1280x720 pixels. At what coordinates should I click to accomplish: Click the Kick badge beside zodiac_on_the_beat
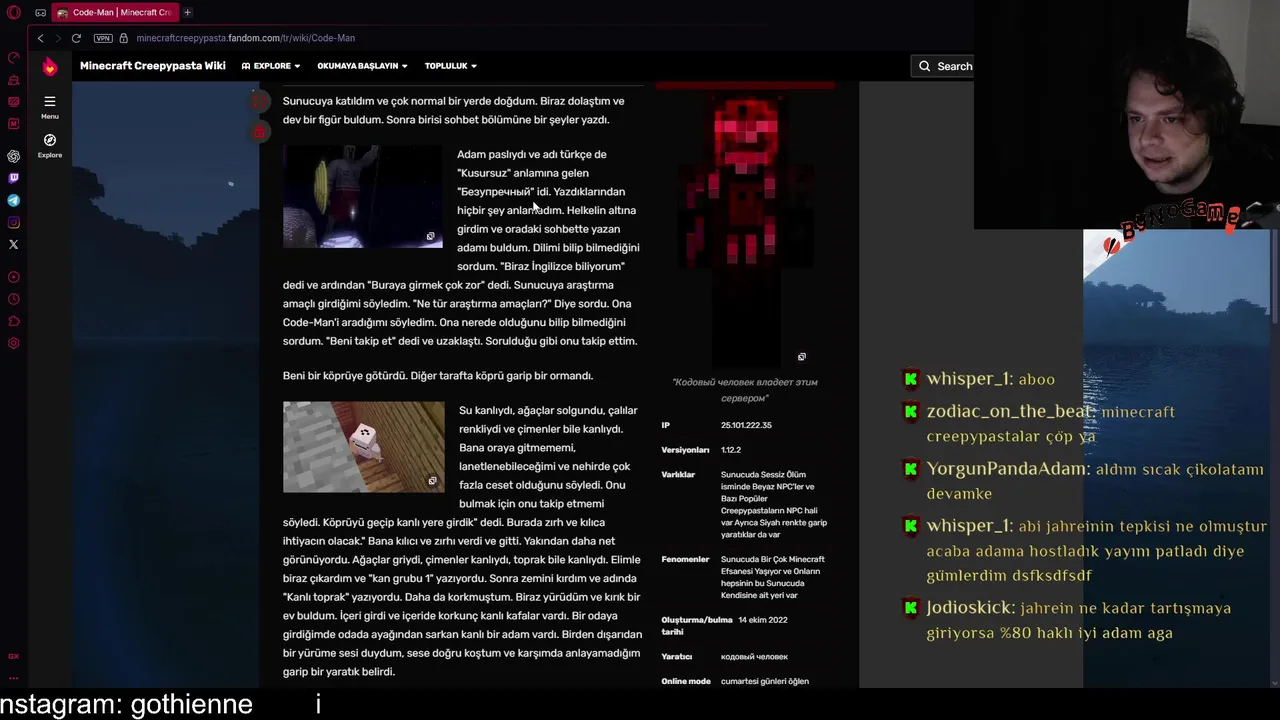[910, 411]
